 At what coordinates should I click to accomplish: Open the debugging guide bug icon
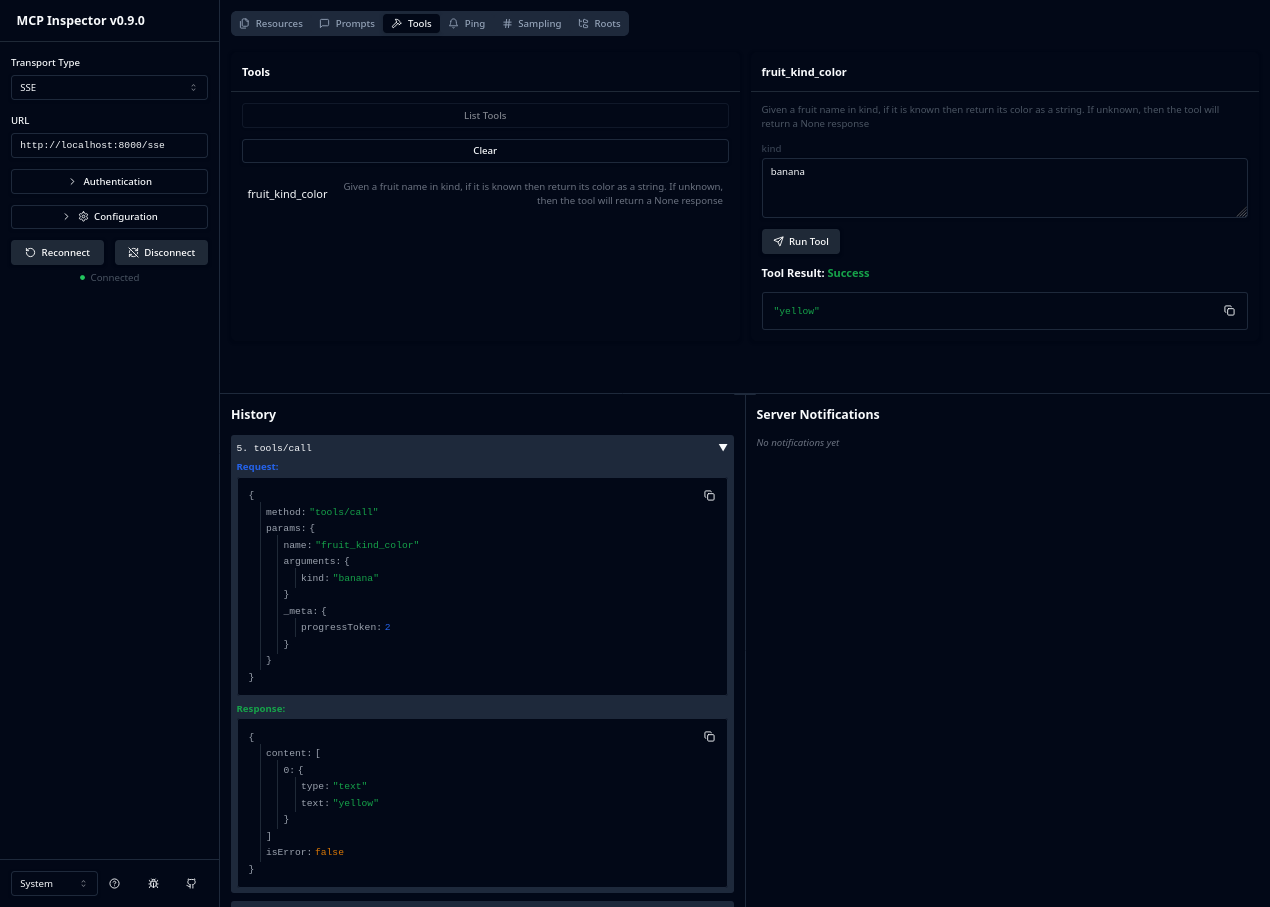pos(153,884)
